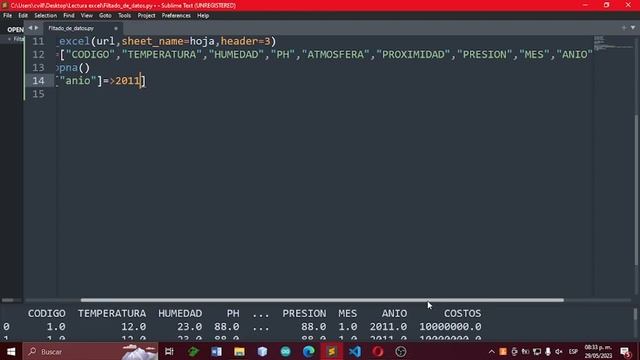Viewport: 640px width, 360px height.
Task: Open the 3D box app taskbar icon
Action: pos(262,351)
